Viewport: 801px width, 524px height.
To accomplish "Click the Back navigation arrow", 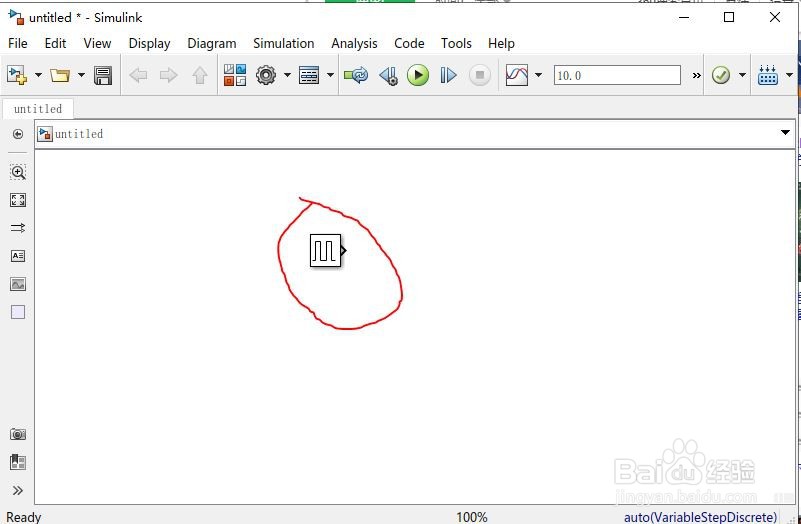I will click(x=138, y=76).
